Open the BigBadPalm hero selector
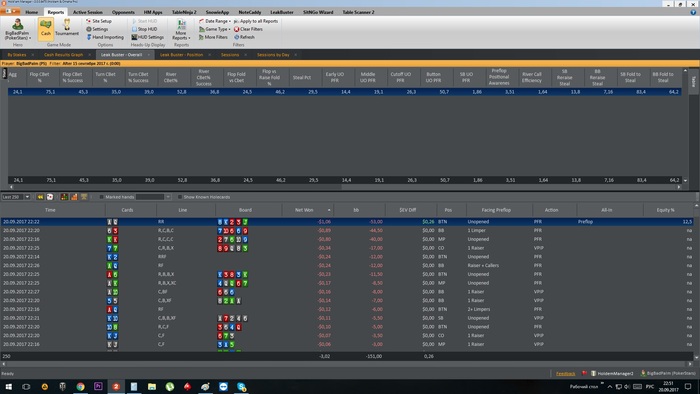Screen dimensions: 700x394 (17, 29)
